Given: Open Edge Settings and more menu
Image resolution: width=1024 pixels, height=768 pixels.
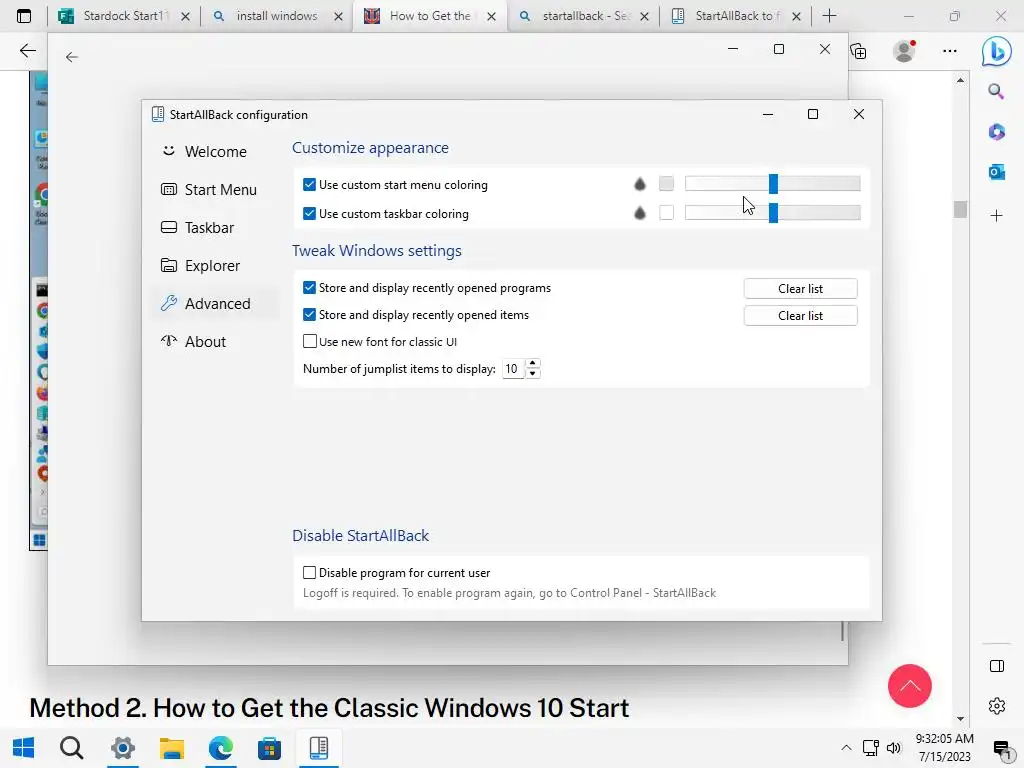Looking at the screenshot, I should 950,51.
